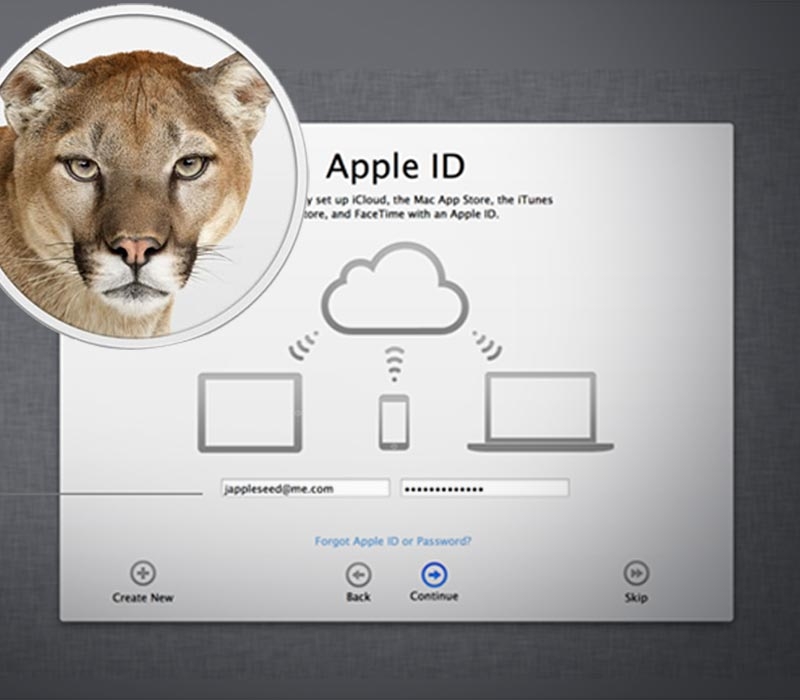Click the Skip text label
Screen dimensions: 800x700
coord(636,598)
